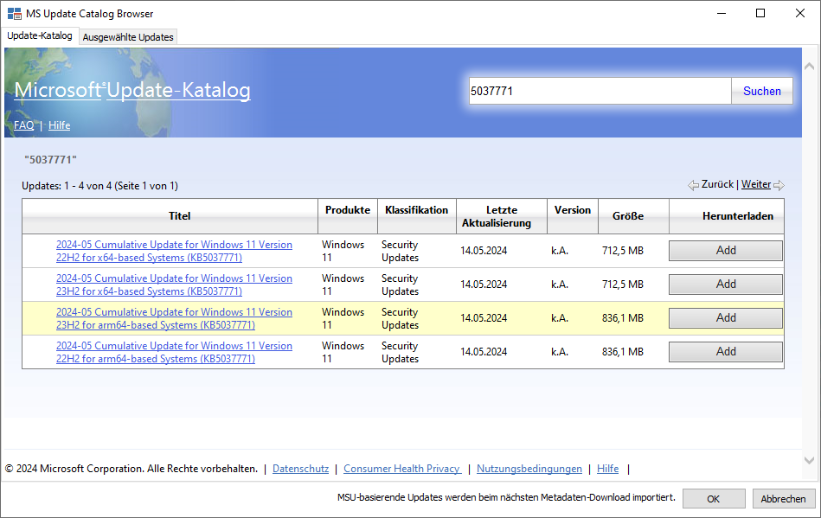Click the search field containing 5037771
Screen dimensions: 821x518
tap(600, 91)
